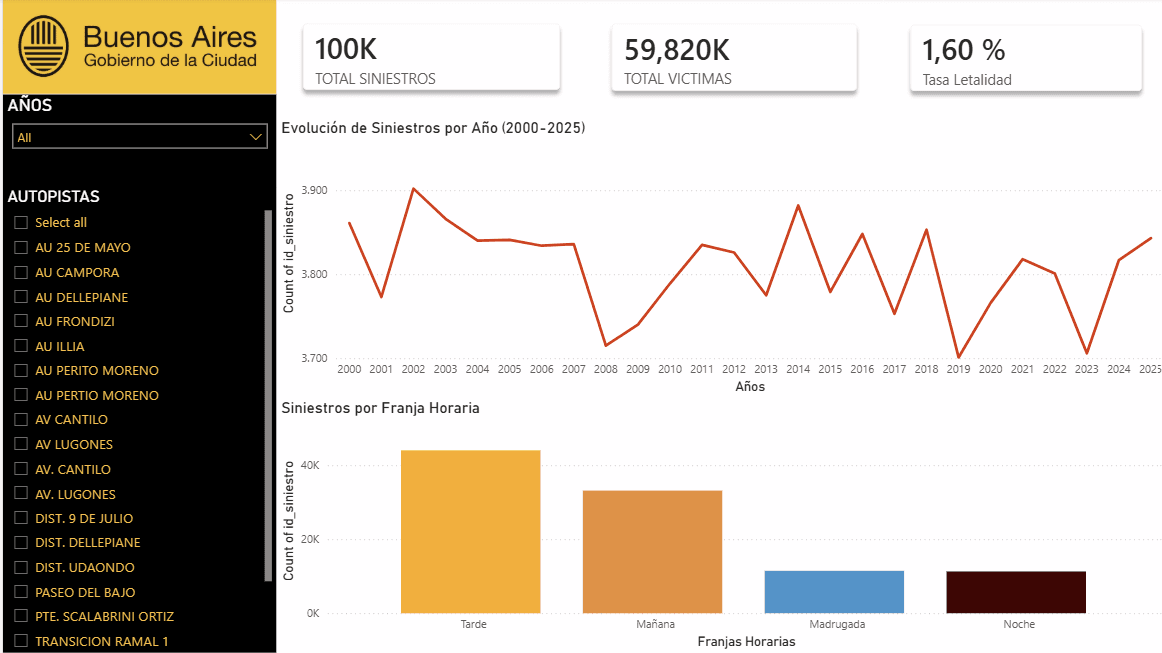
Task: Click the 2008 label on year axis
Action: point(605,369)
